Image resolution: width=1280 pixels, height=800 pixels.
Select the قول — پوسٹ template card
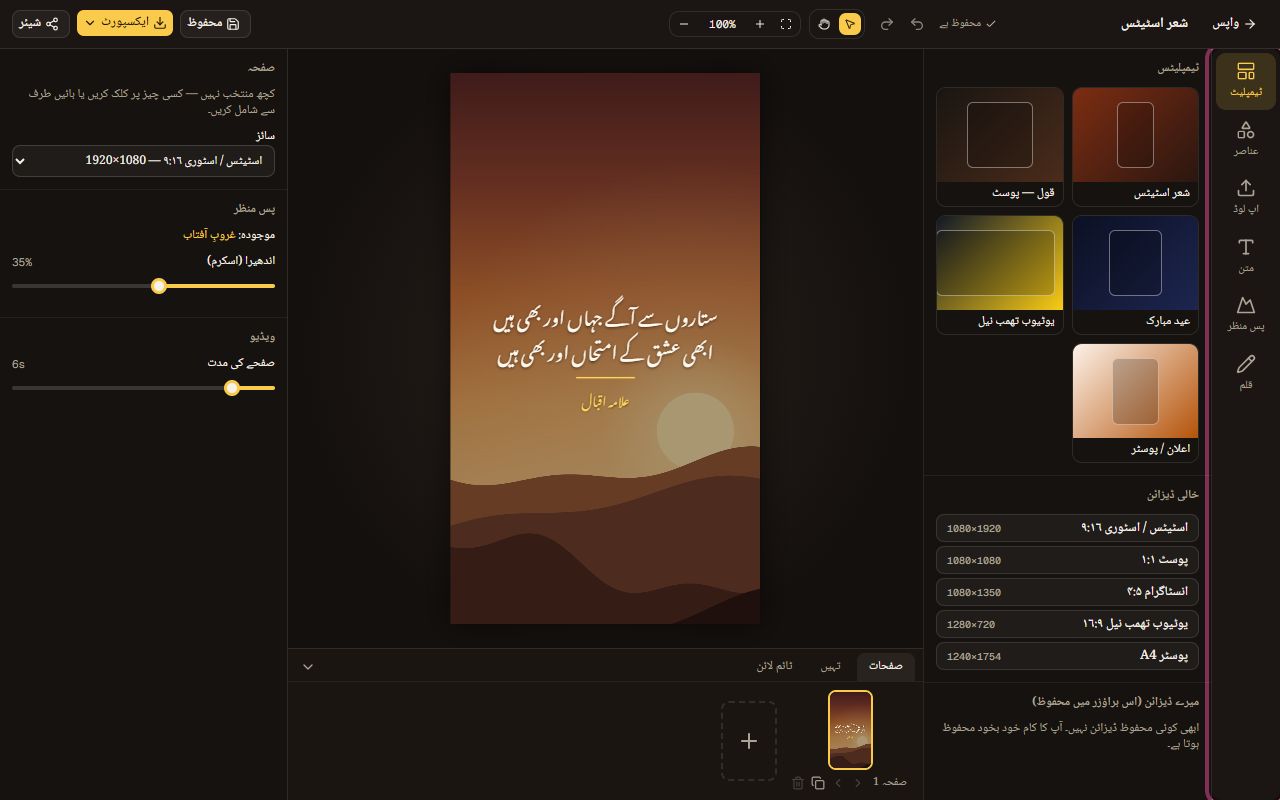click(1000, 147)
